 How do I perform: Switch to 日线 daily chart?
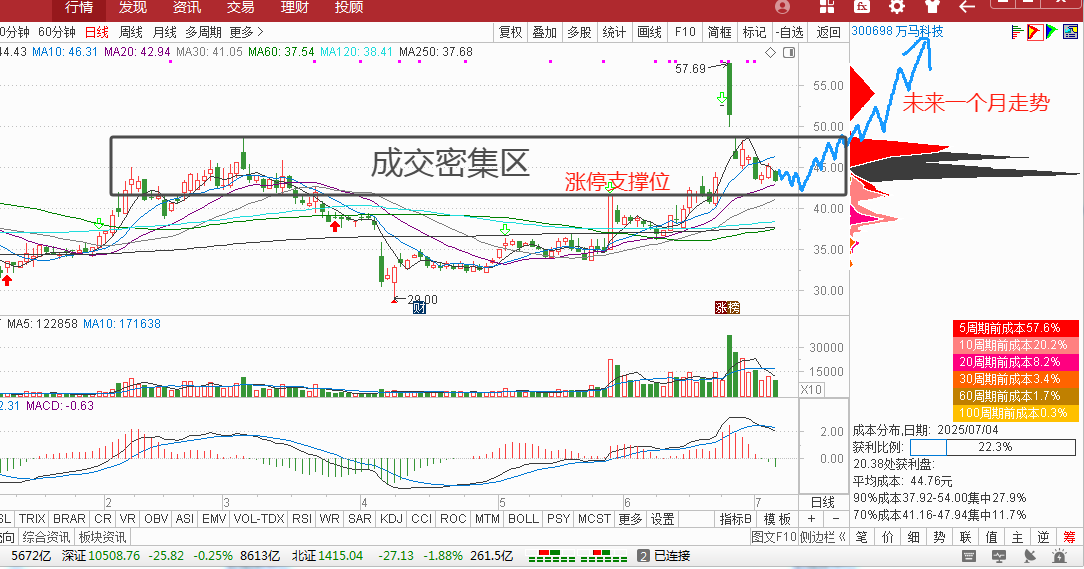(x=97, y=32)
